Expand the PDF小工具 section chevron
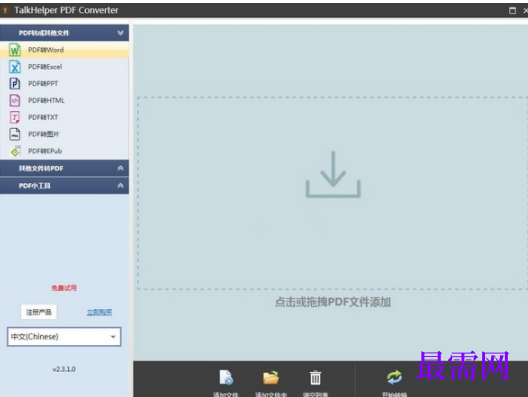 (x=120, y=186)
